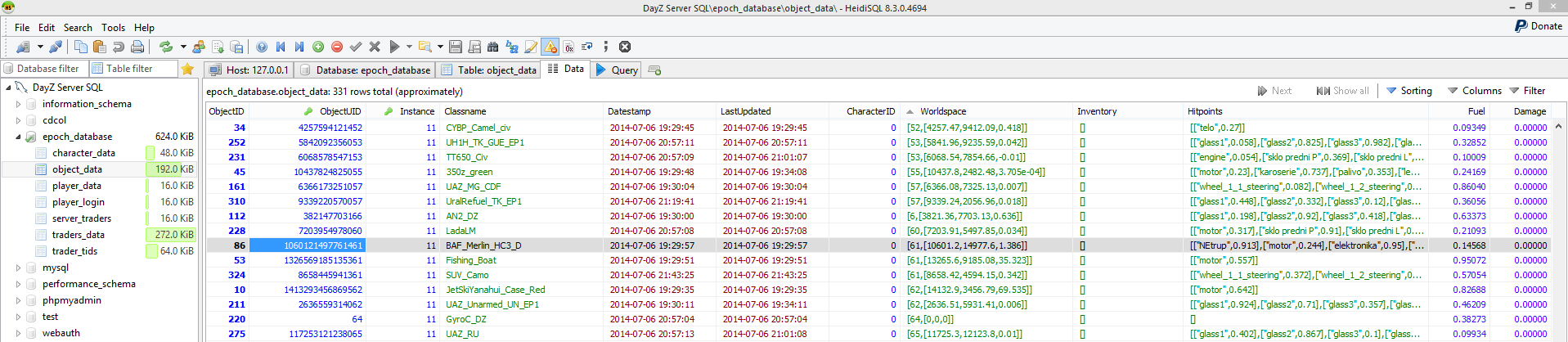Click the data grid scrollbar up arrow
1568x342 pixels.
pyautogui.click(x=1558, y=126)
